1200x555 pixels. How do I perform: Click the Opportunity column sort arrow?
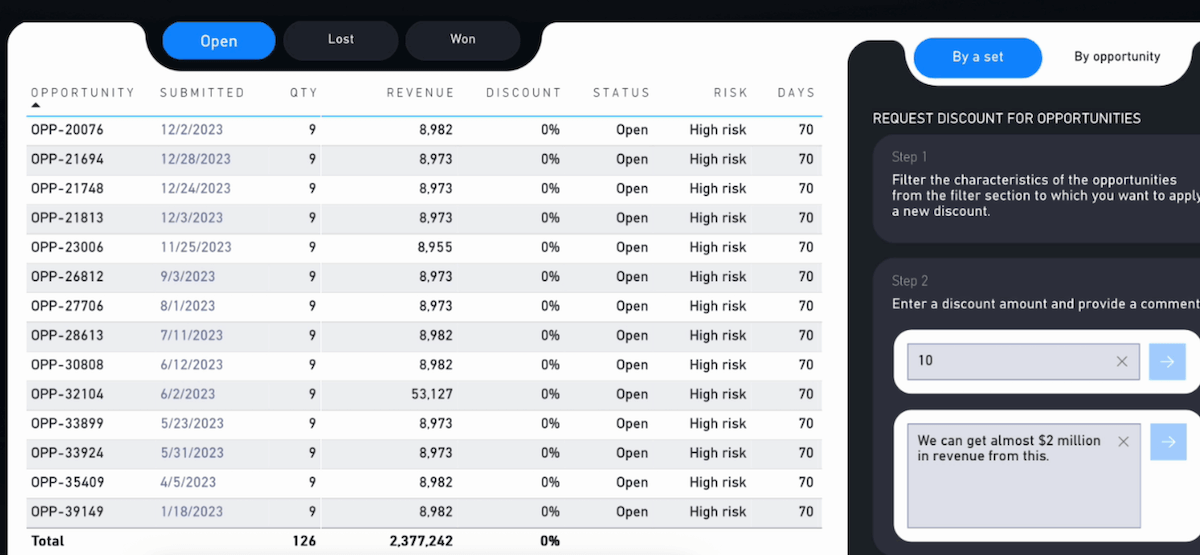click(36, 105)
